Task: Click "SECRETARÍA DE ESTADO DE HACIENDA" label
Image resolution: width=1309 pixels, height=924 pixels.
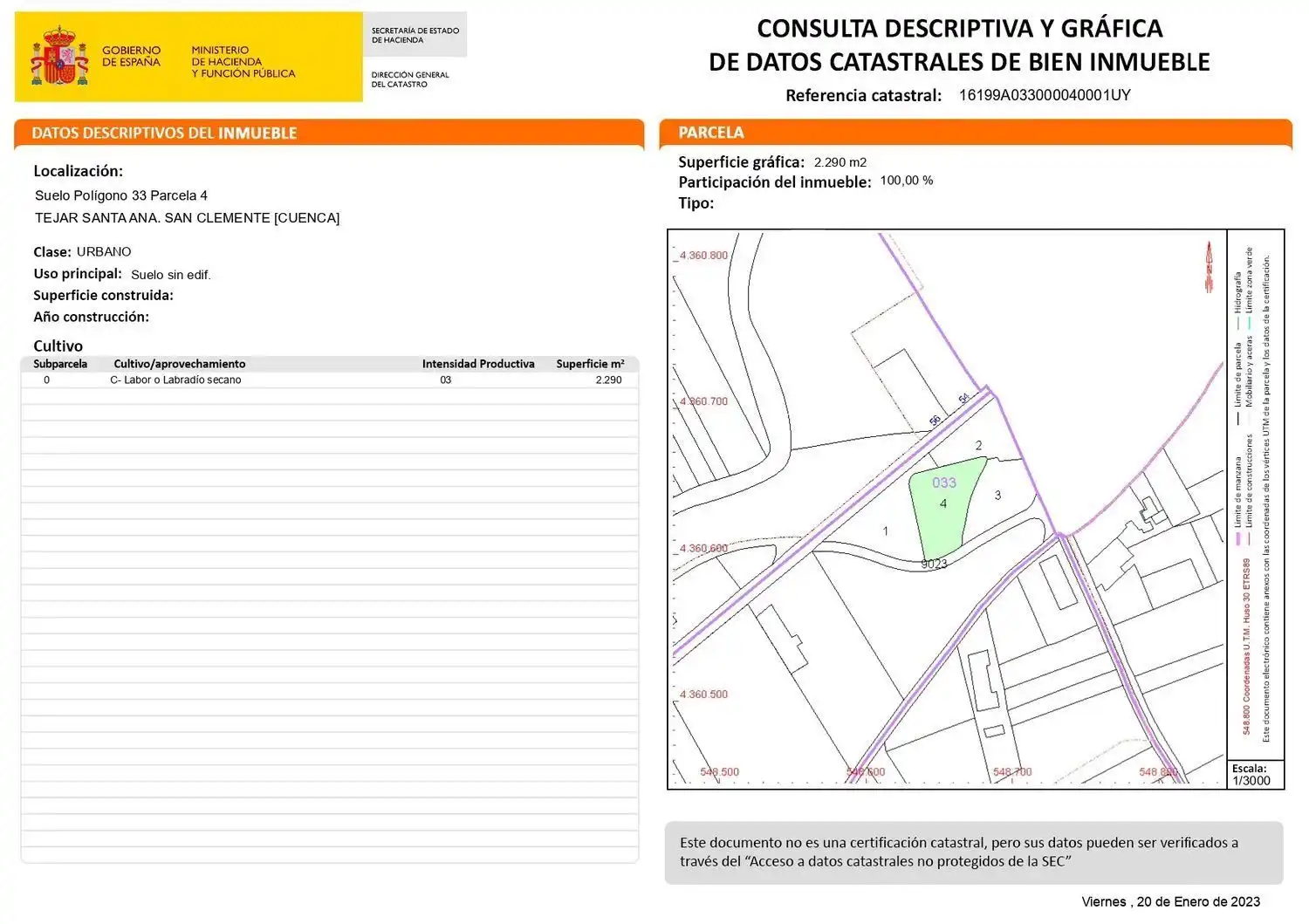Action: tap(415, 35)
